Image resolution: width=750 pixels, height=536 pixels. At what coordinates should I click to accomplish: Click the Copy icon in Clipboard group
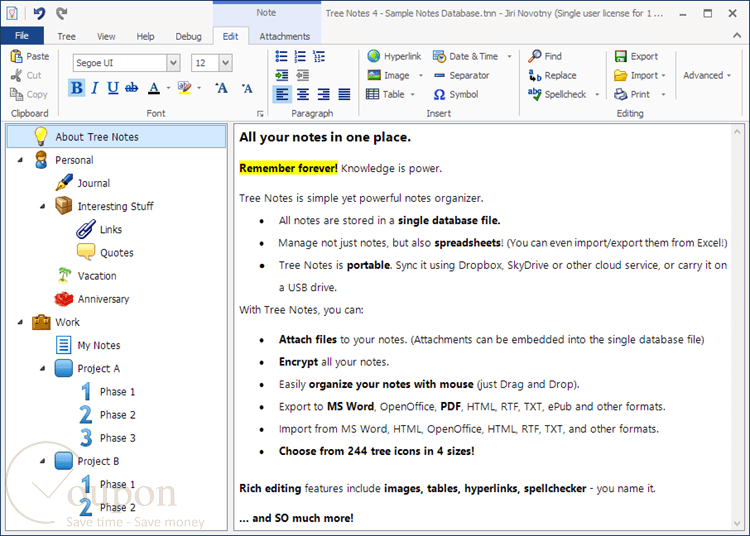[x=16, y=94]
